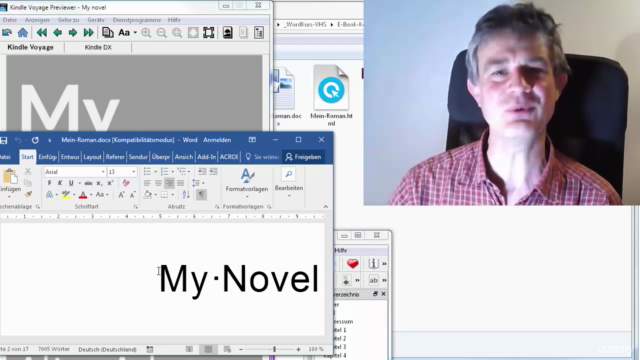The image size is (640, 360).
Task: Open Dienstprogramme menu in Kindle Previewer
Action: click(x=137, y=20)
